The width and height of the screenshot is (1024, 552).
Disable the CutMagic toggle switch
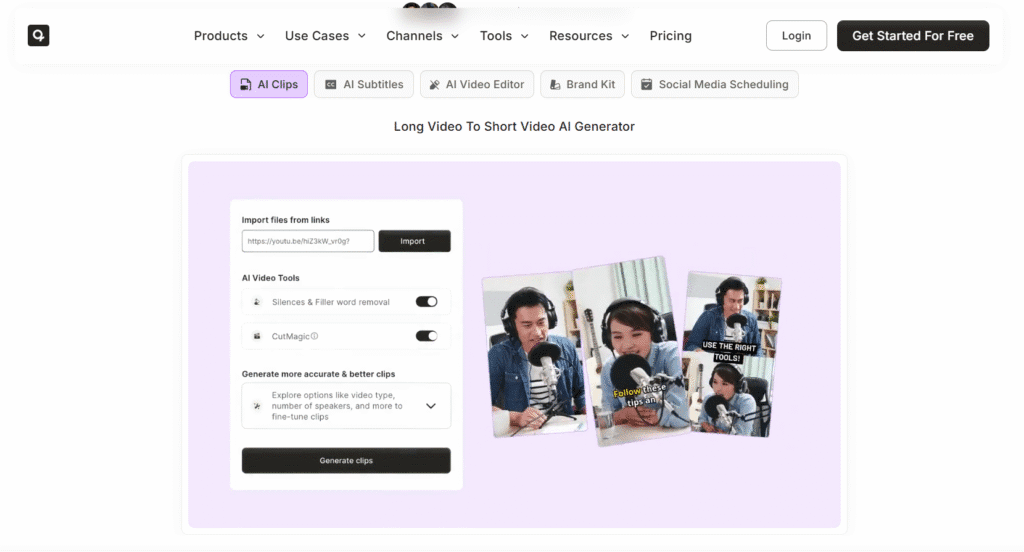(426, 336)
